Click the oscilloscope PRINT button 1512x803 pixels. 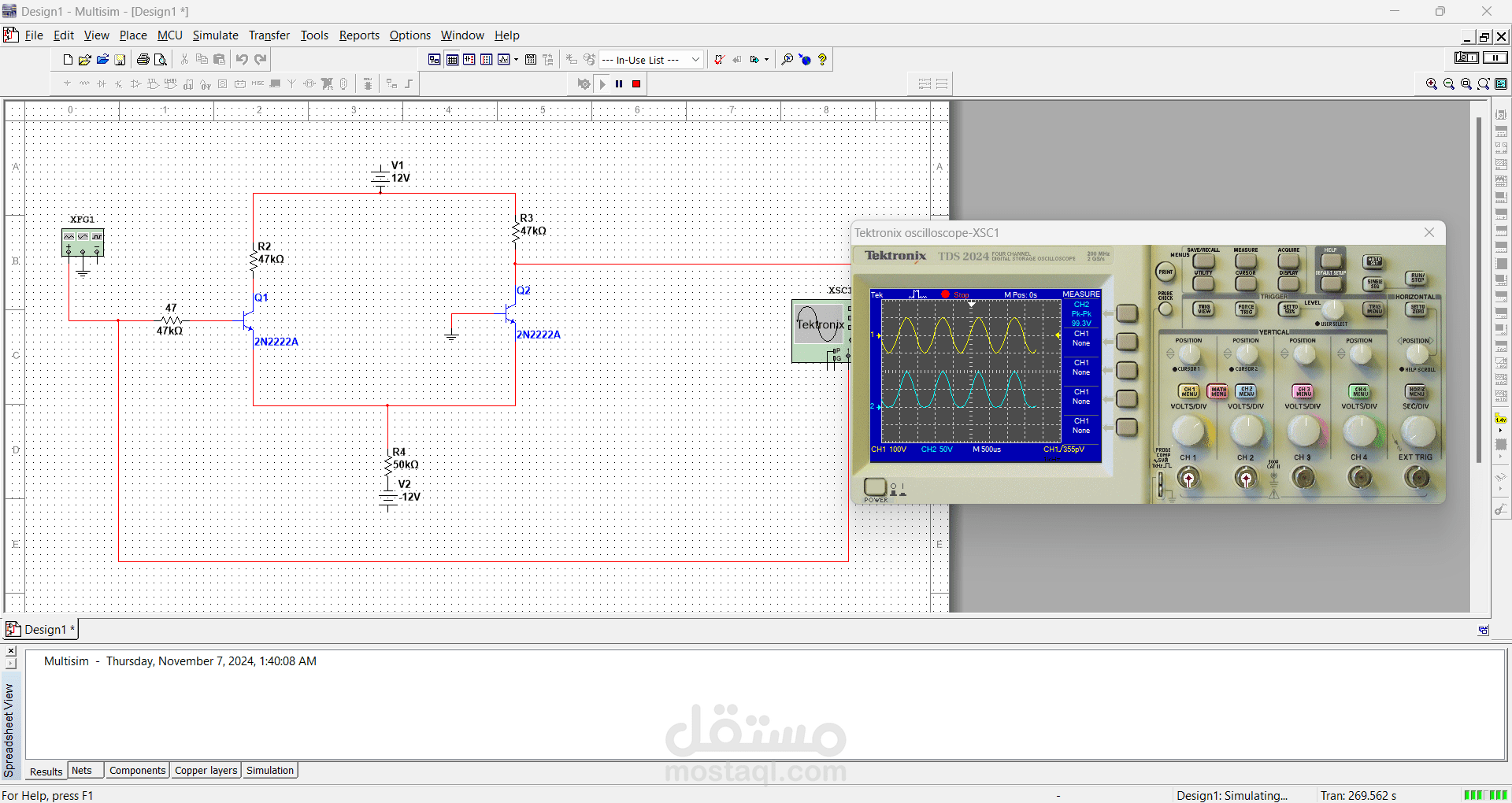tap(1165, 272)
